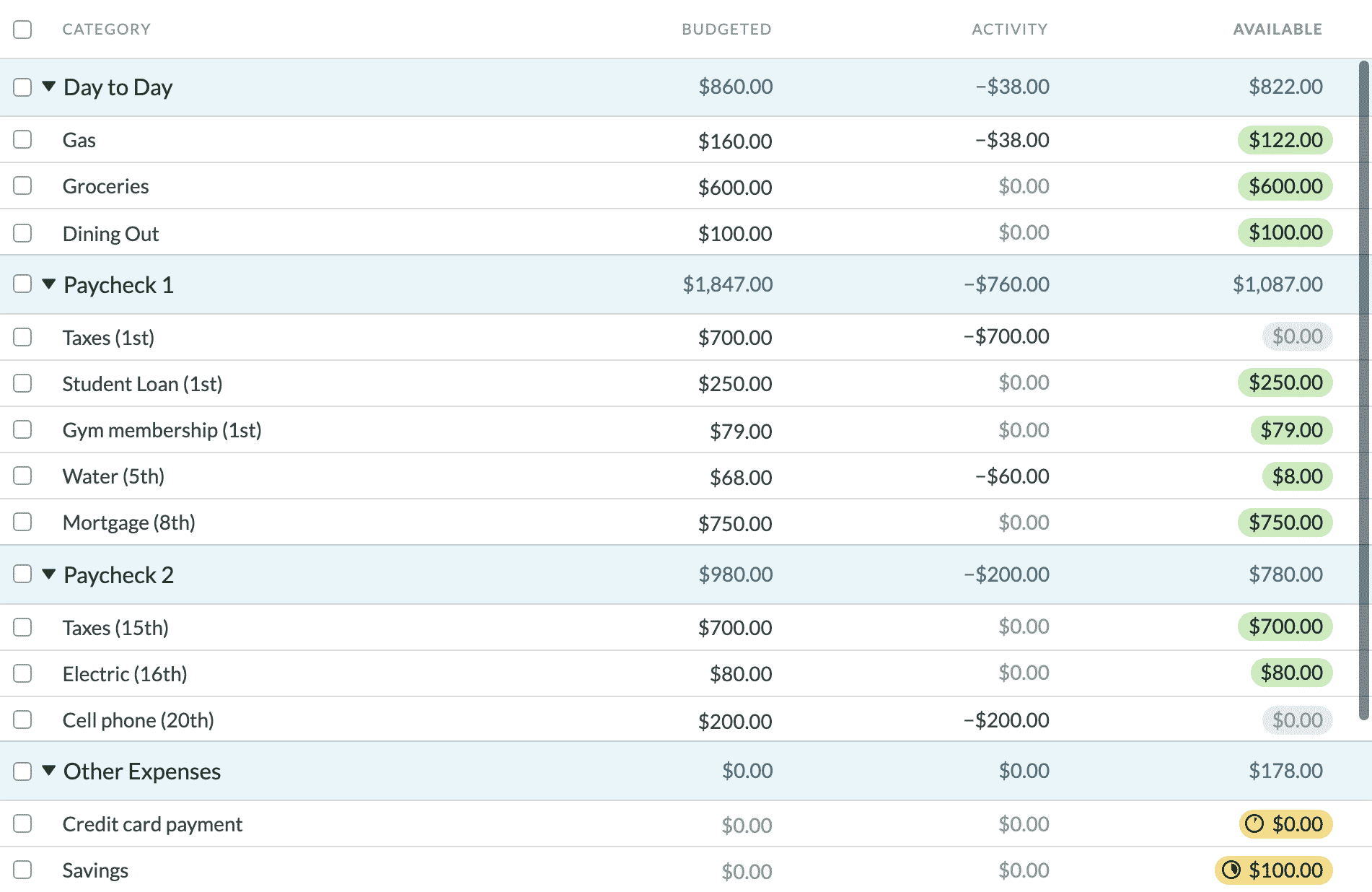Click the gray $0.00 available for Taxes (1st)
The height and width of the screenshot is (892, 1372).
1296,336
